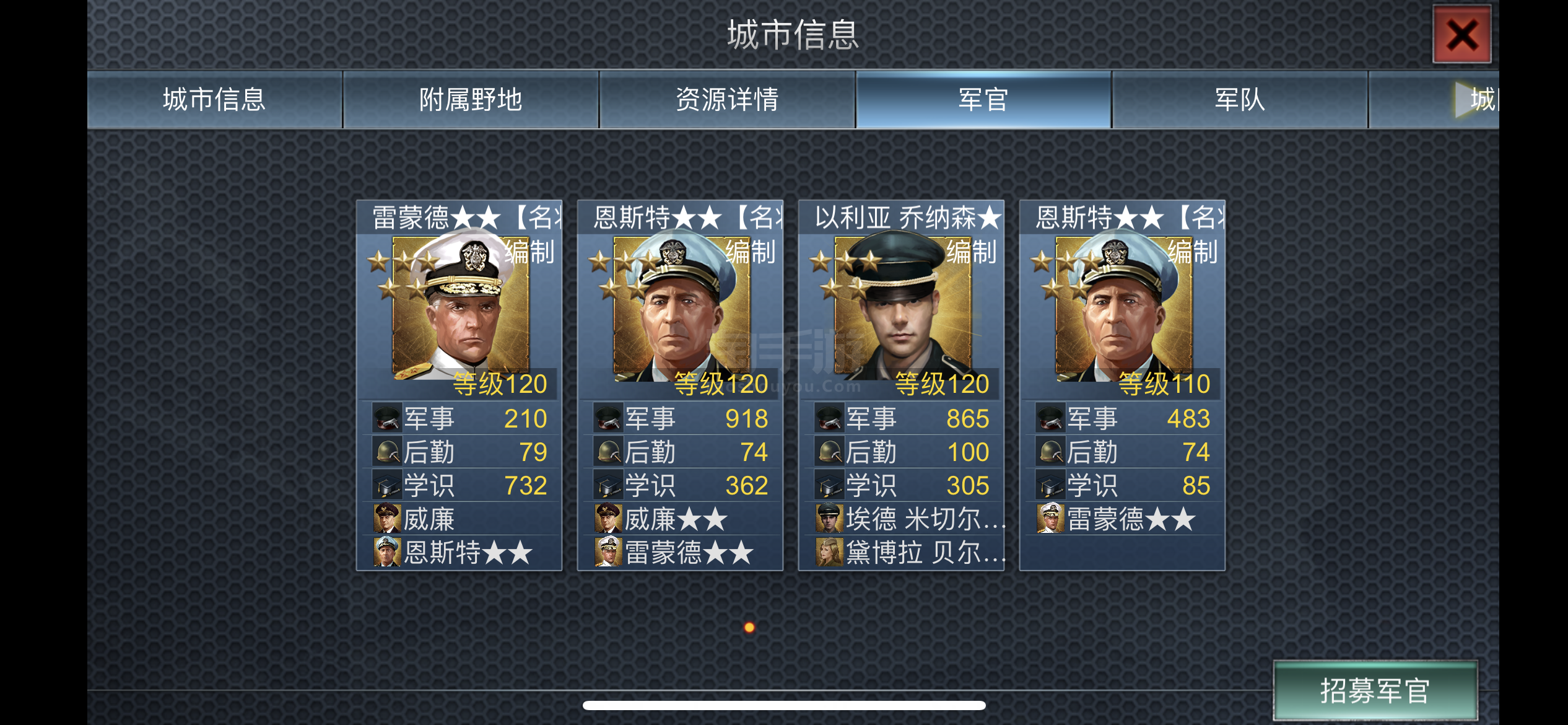Click the orange page indicator dot

coord(749,627)
